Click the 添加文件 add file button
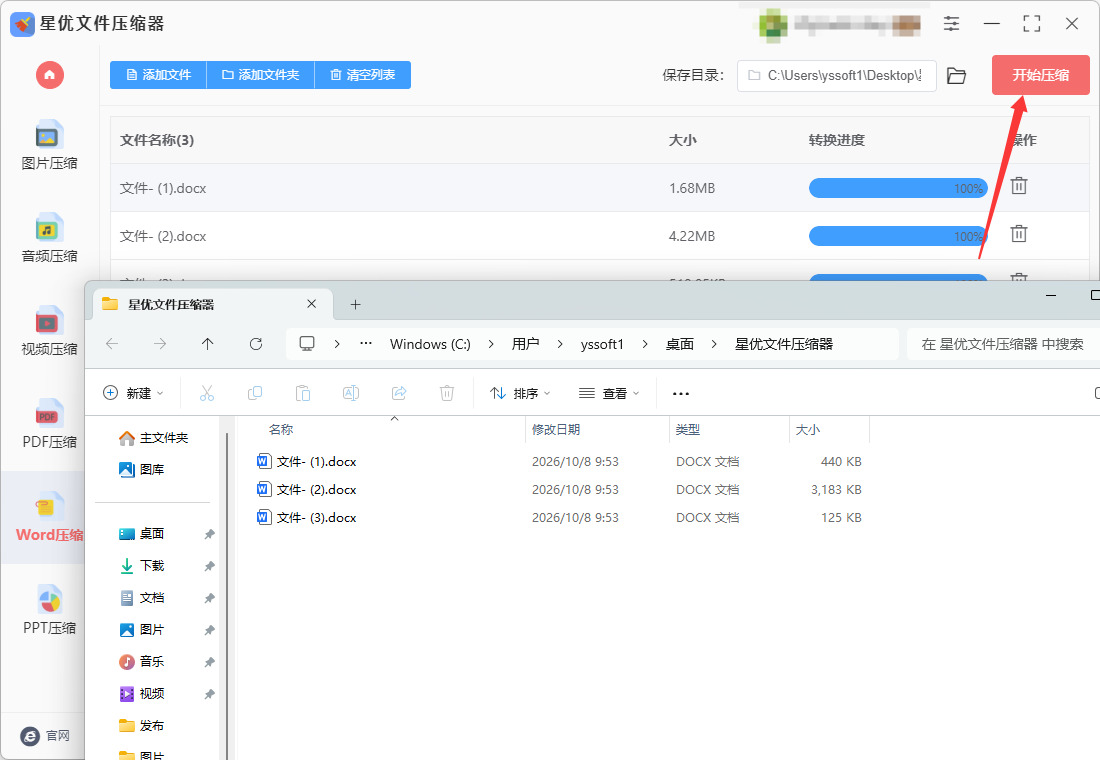The image size is (1100, 760). (159, 74)
